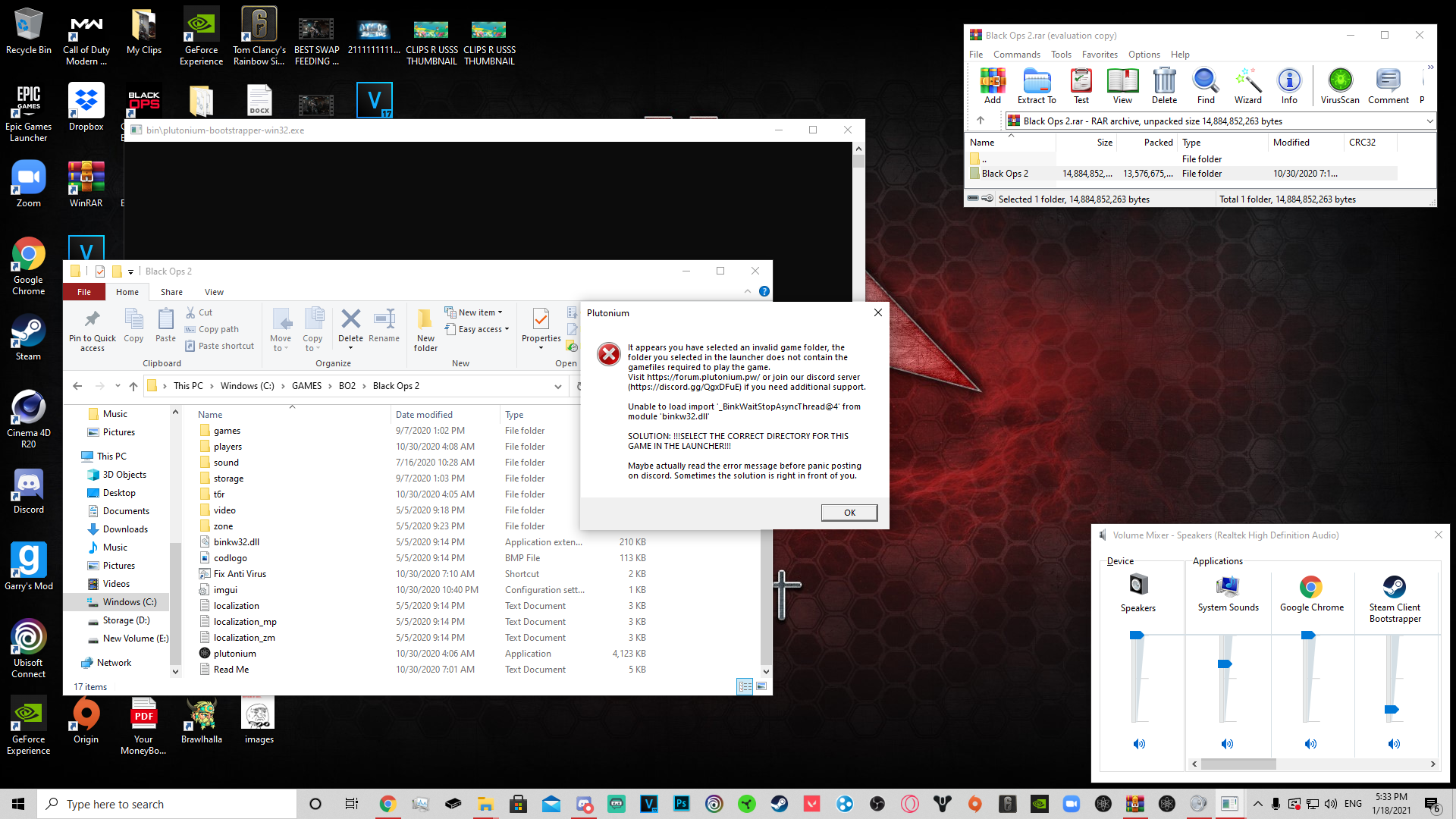Click the Find icon in WinRAR
1456x819 pixels.
tap(1206, 86)
